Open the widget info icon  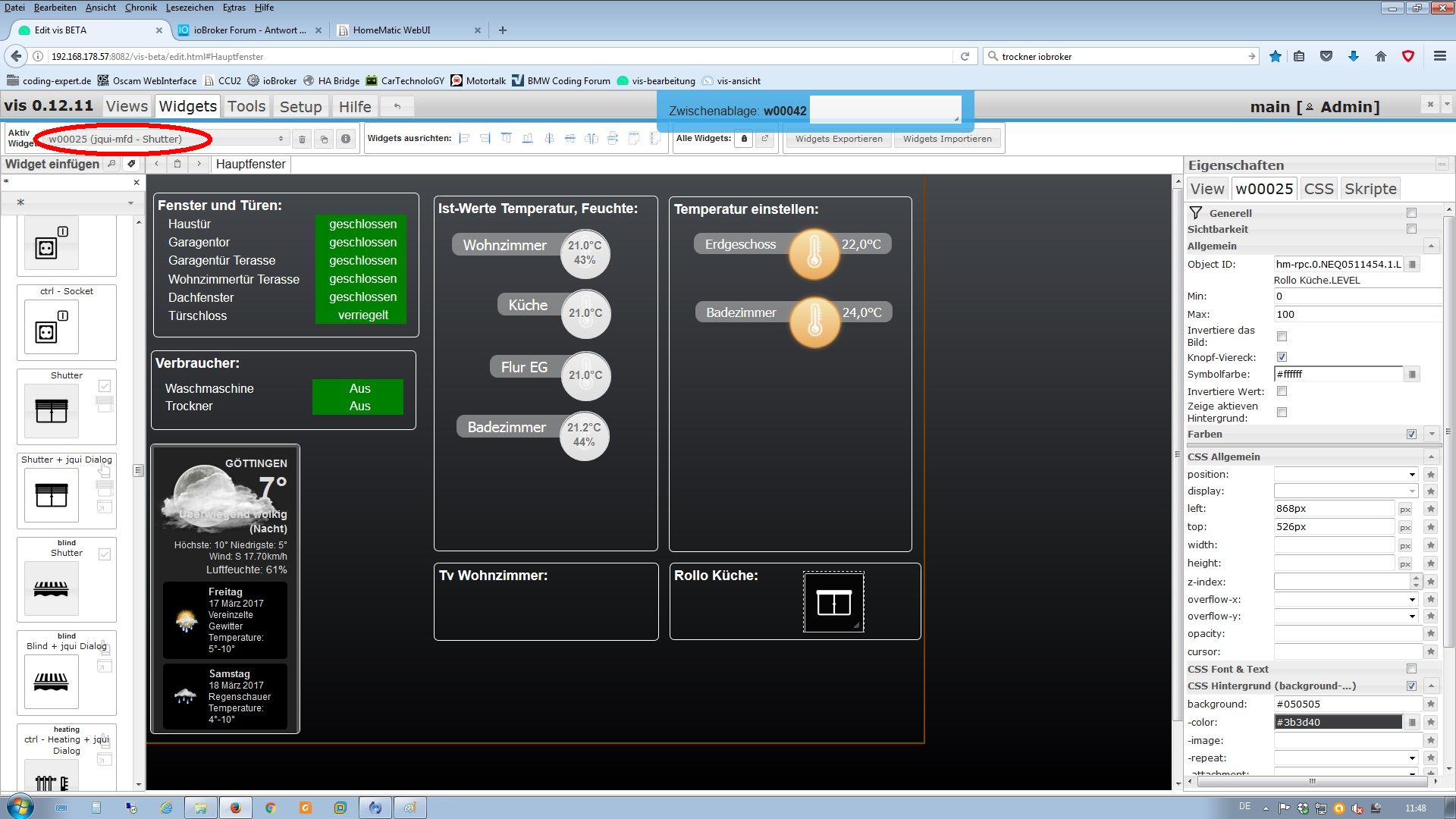pyautogui.click(x=346, y=139)
